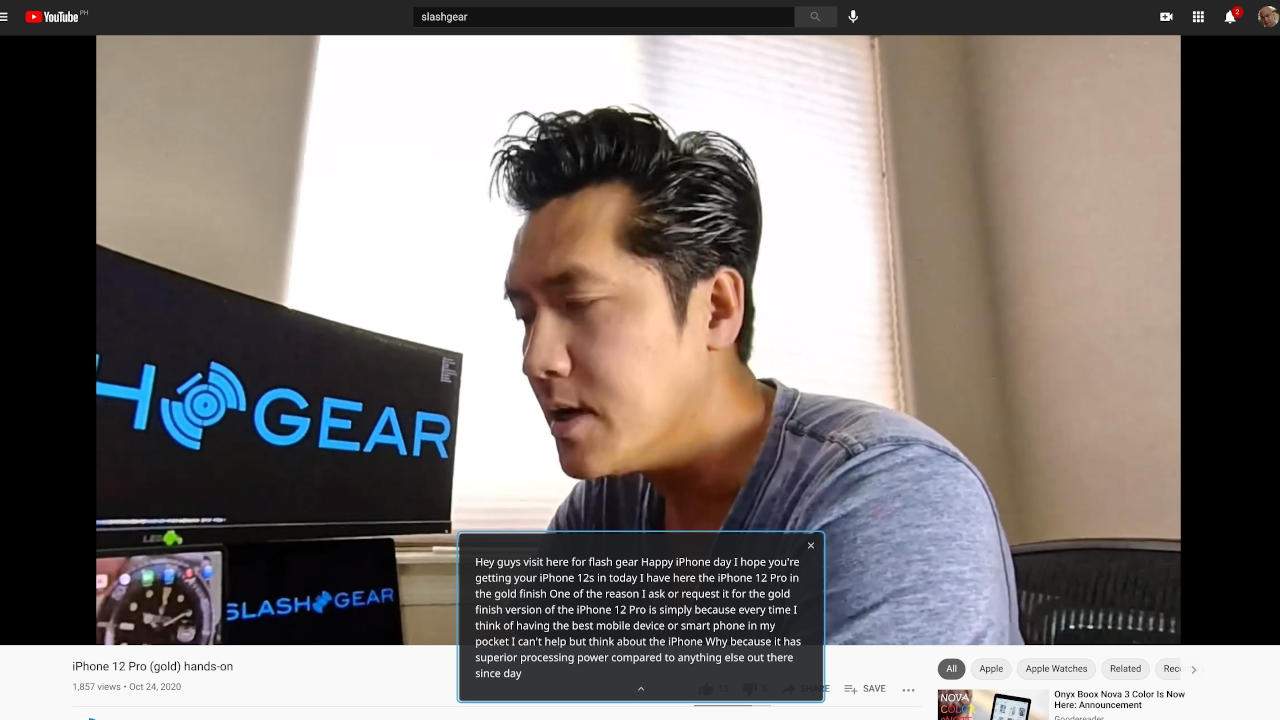Open the user account avatar menu
Screen dimensions: 1280x720
pyautogui.click(x=1267, y=17)
